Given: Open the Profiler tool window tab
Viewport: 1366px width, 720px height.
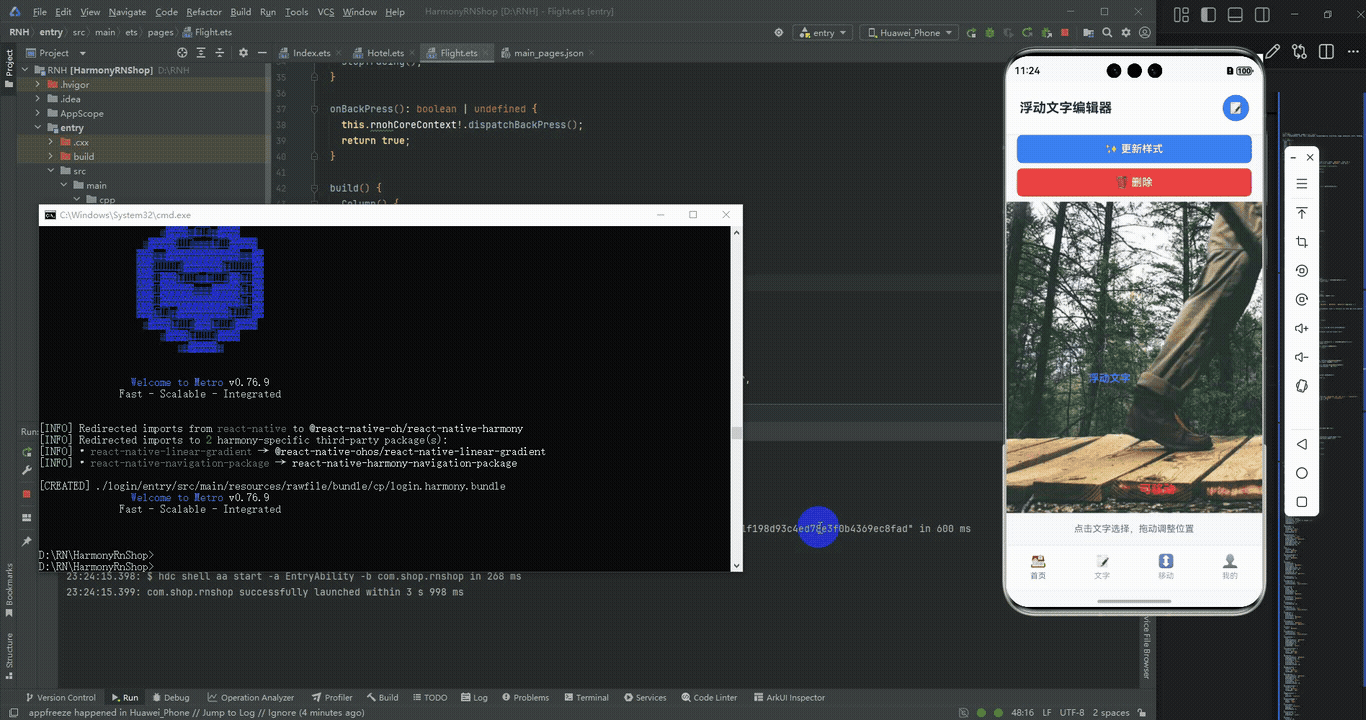Looking at the screenshot, I should 332,697.
